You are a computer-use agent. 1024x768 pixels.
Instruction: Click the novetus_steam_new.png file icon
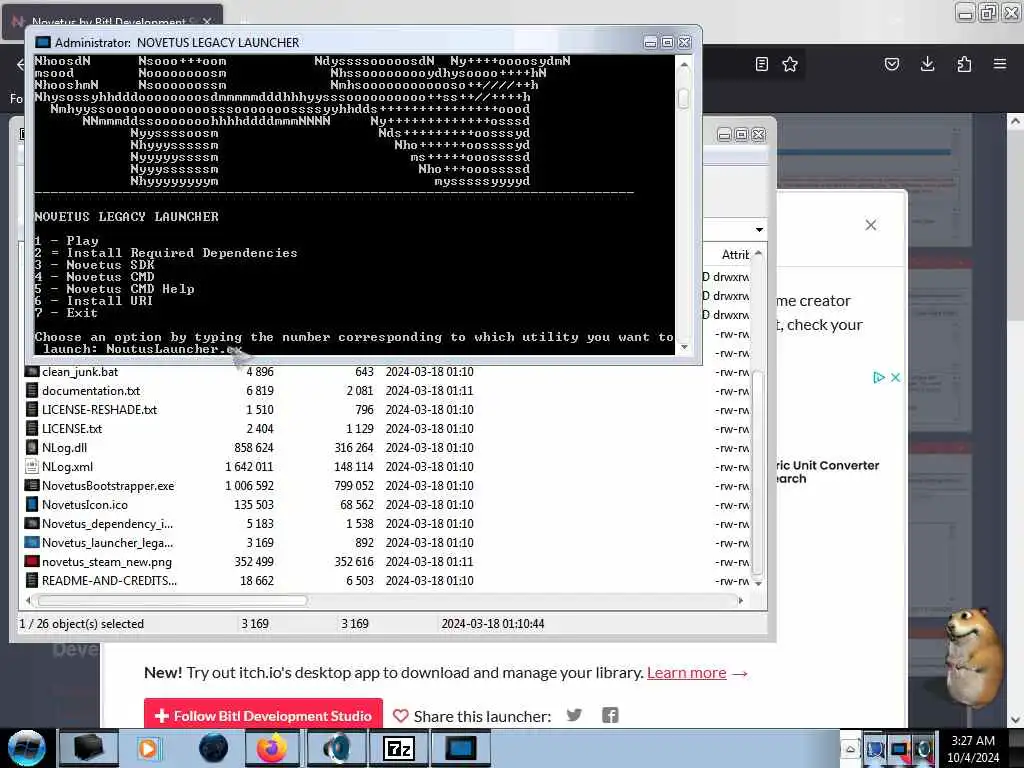tap(32, 562)
